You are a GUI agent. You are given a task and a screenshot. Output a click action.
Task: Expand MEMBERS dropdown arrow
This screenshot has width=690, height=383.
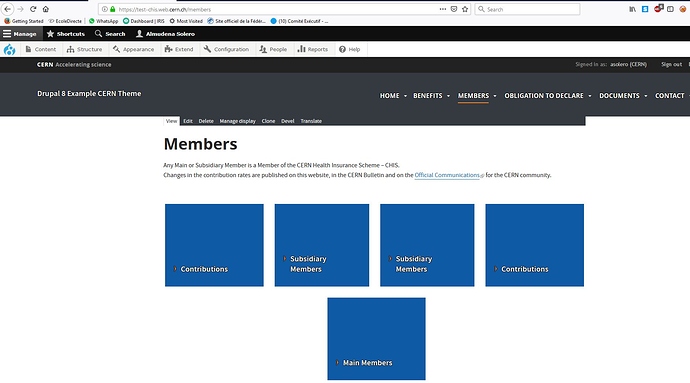point(495,96)
